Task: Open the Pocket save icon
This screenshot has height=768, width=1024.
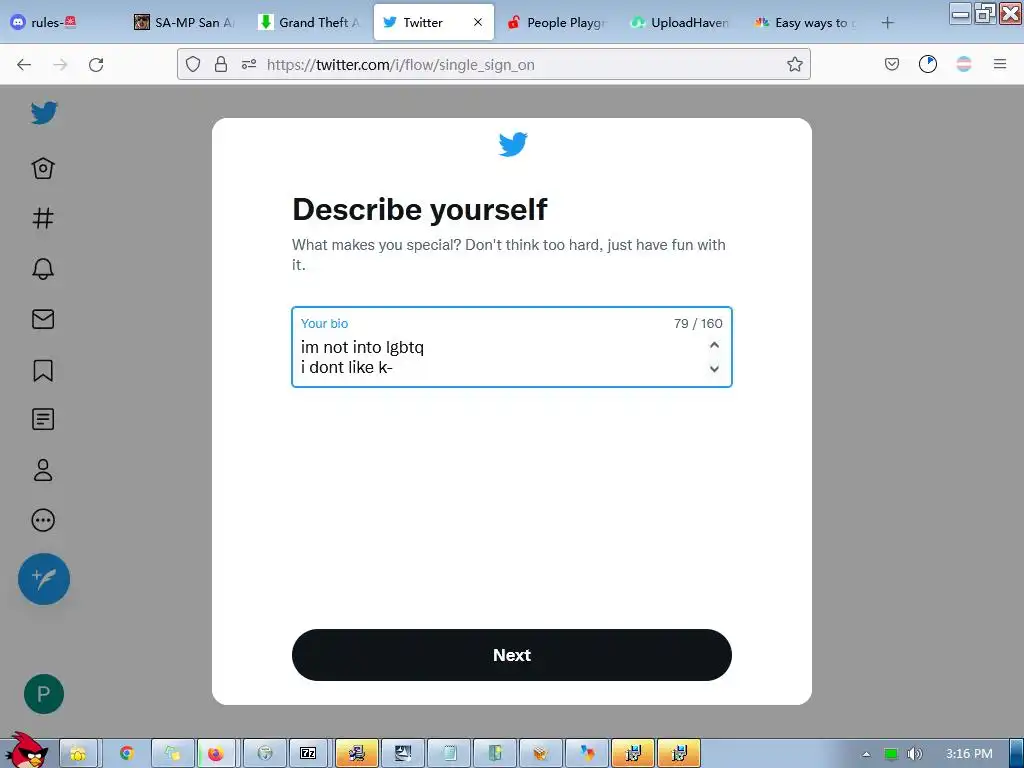Action: pos(891,64)
